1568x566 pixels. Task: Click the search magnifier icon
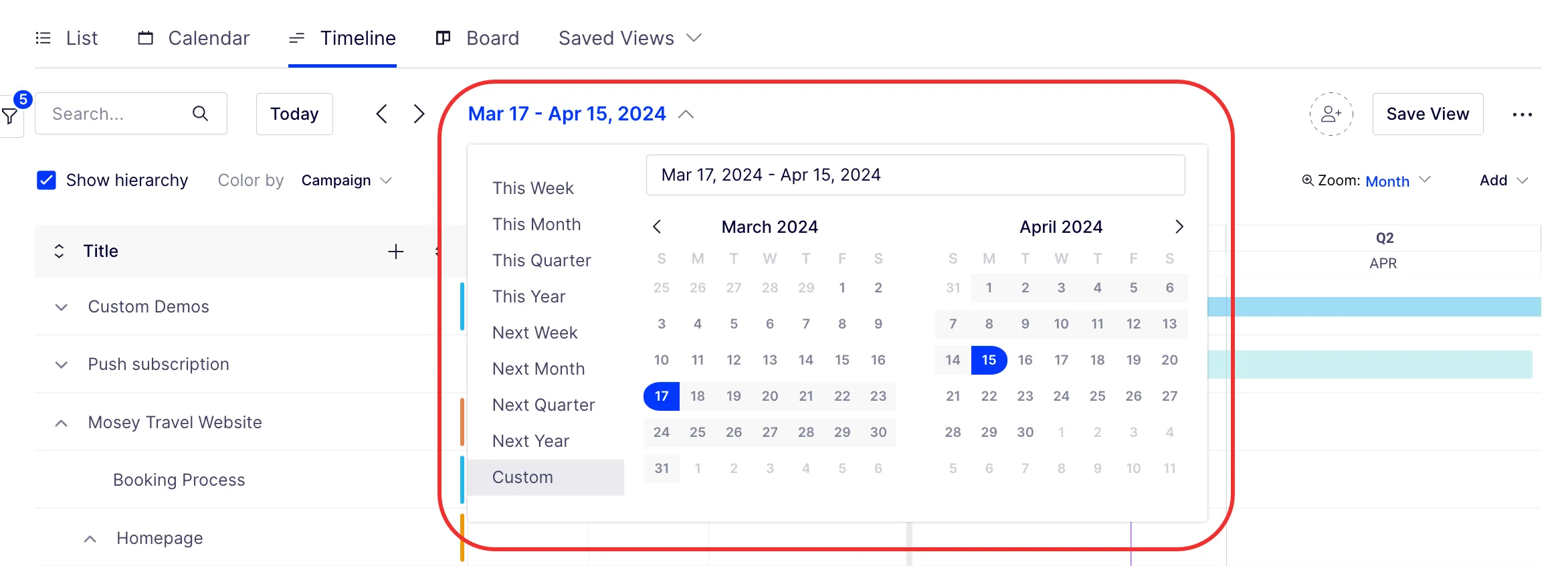coord(200,114)
